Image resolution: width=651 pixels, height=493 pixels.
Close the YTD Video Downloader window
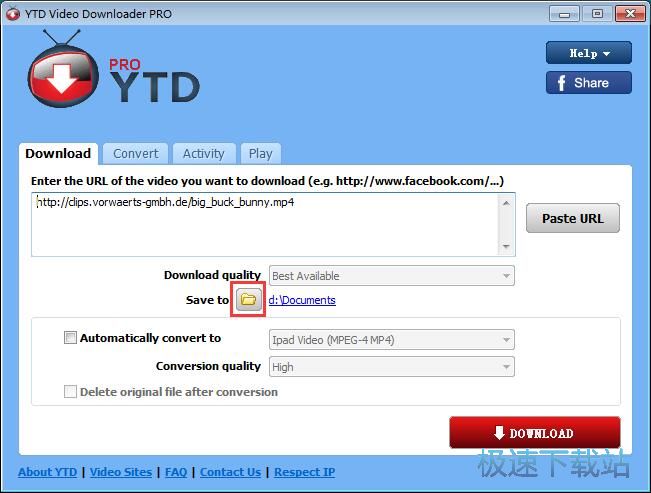pyautogui.click(x=630, y=14)
